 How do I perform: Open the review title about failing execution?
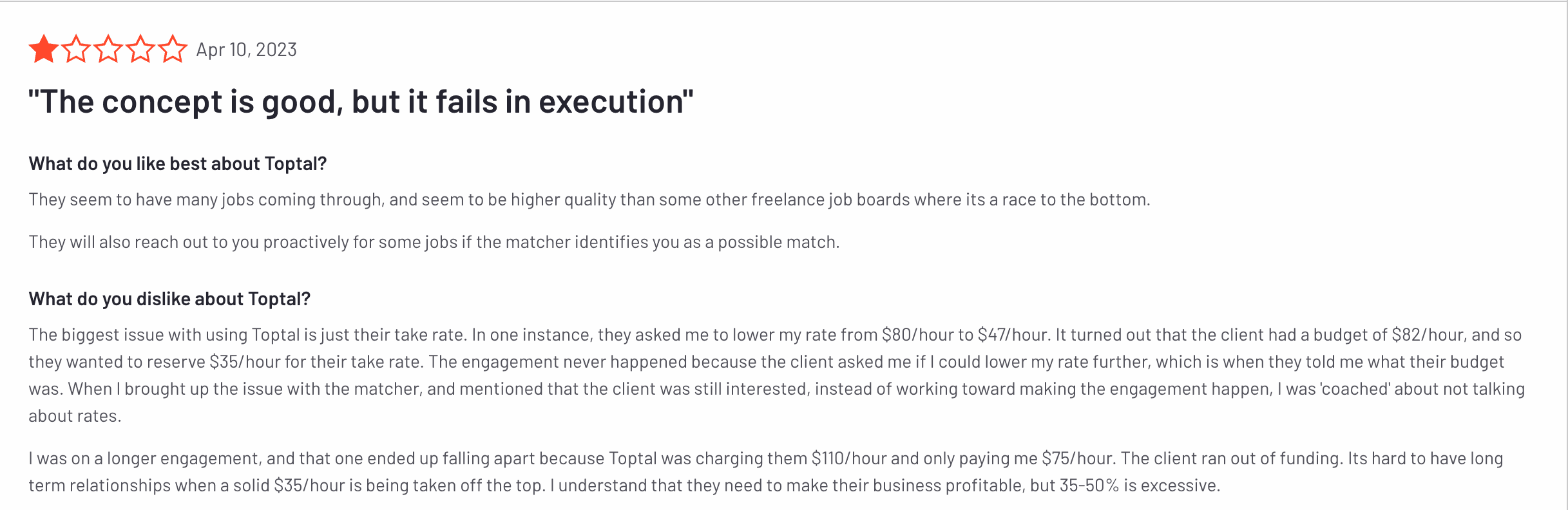pyautogui.click(x=361, y=102)
